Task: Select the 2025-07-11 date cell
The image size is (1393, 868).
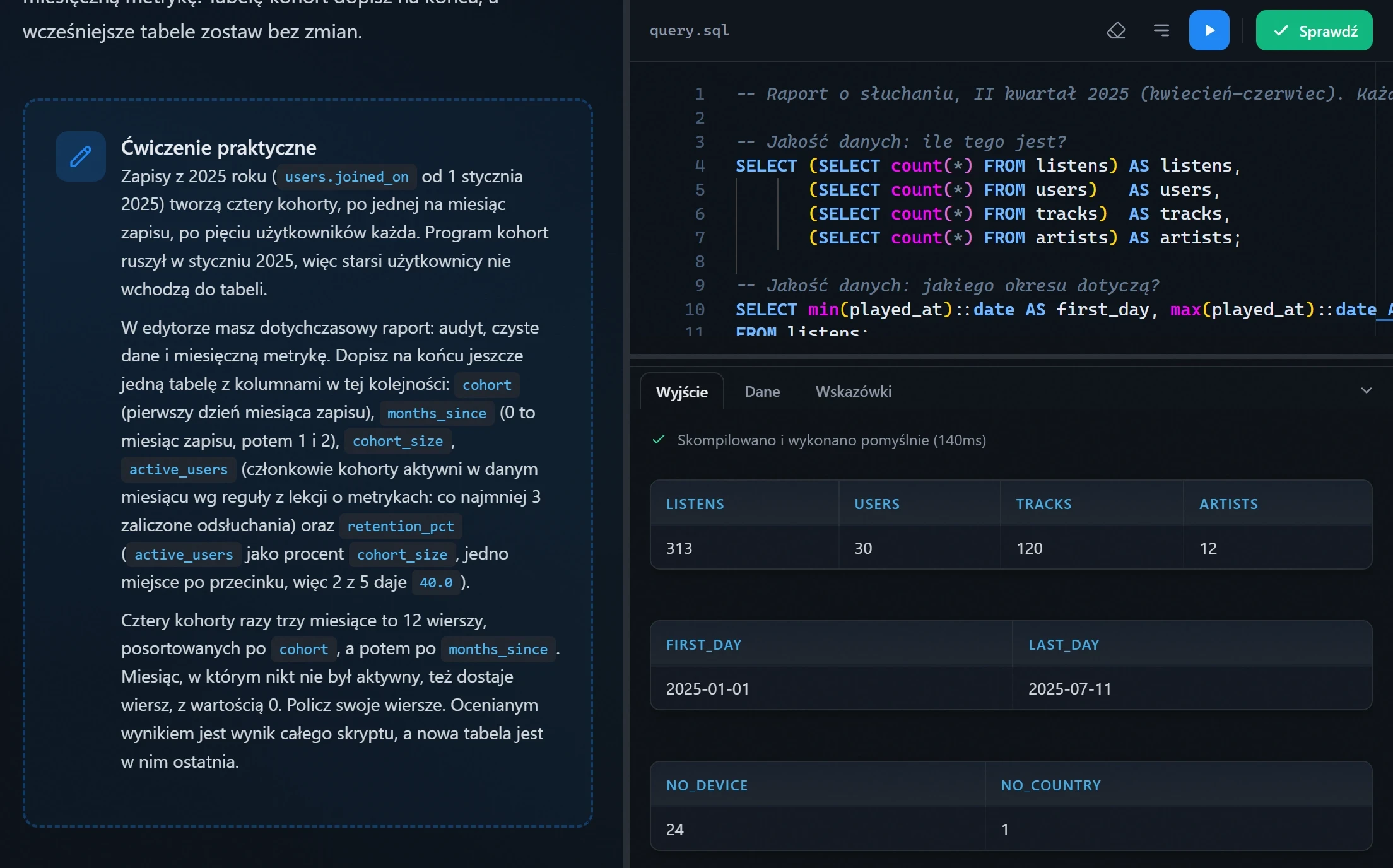Action: pos(1192,688)
